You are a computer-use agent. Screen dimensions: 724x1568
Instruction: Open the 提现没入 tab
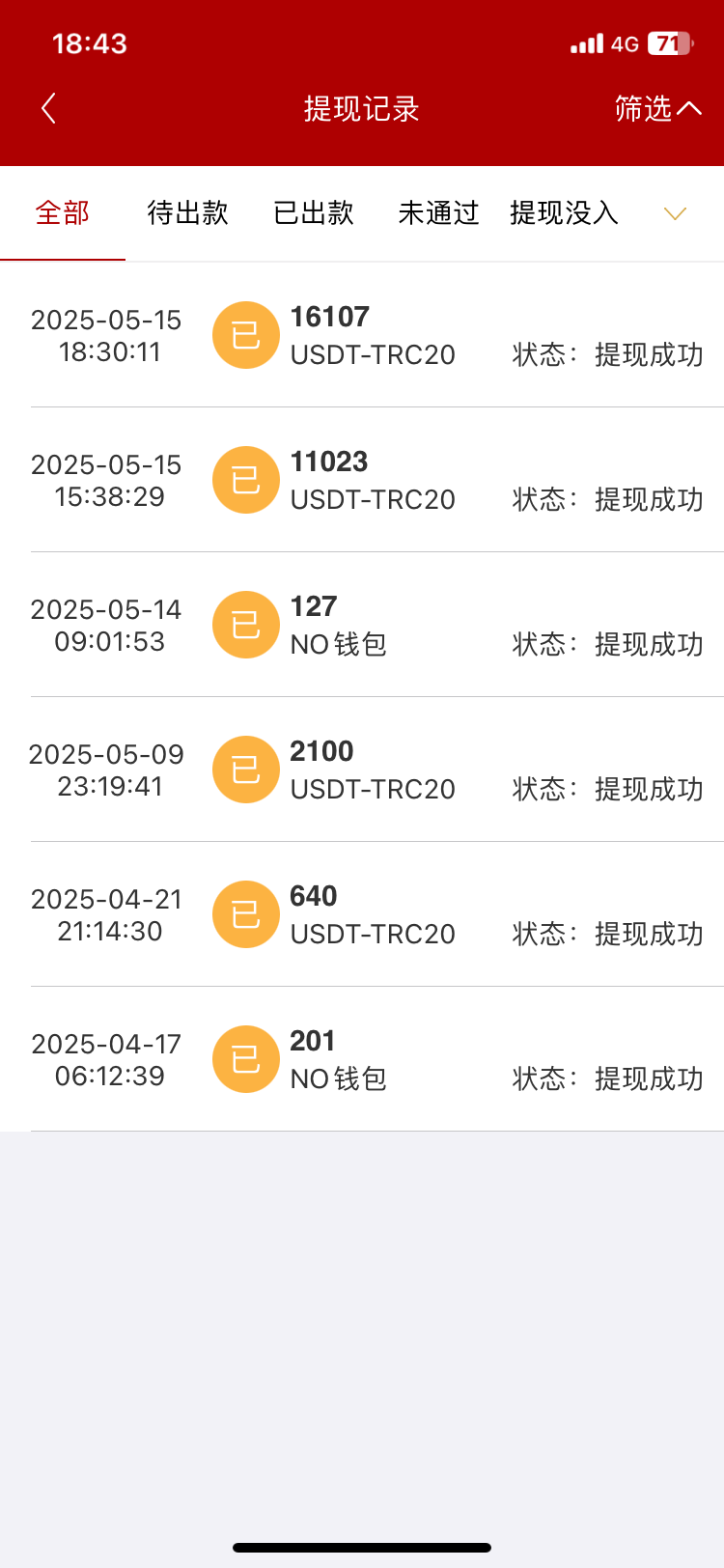(x=564, y=213)
